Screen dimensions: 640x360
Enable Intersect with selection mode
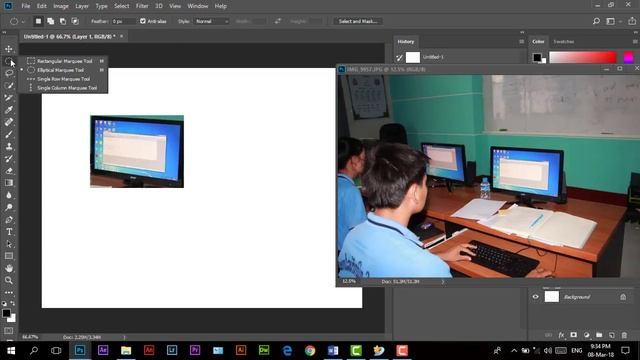click(x=75, y=21)
